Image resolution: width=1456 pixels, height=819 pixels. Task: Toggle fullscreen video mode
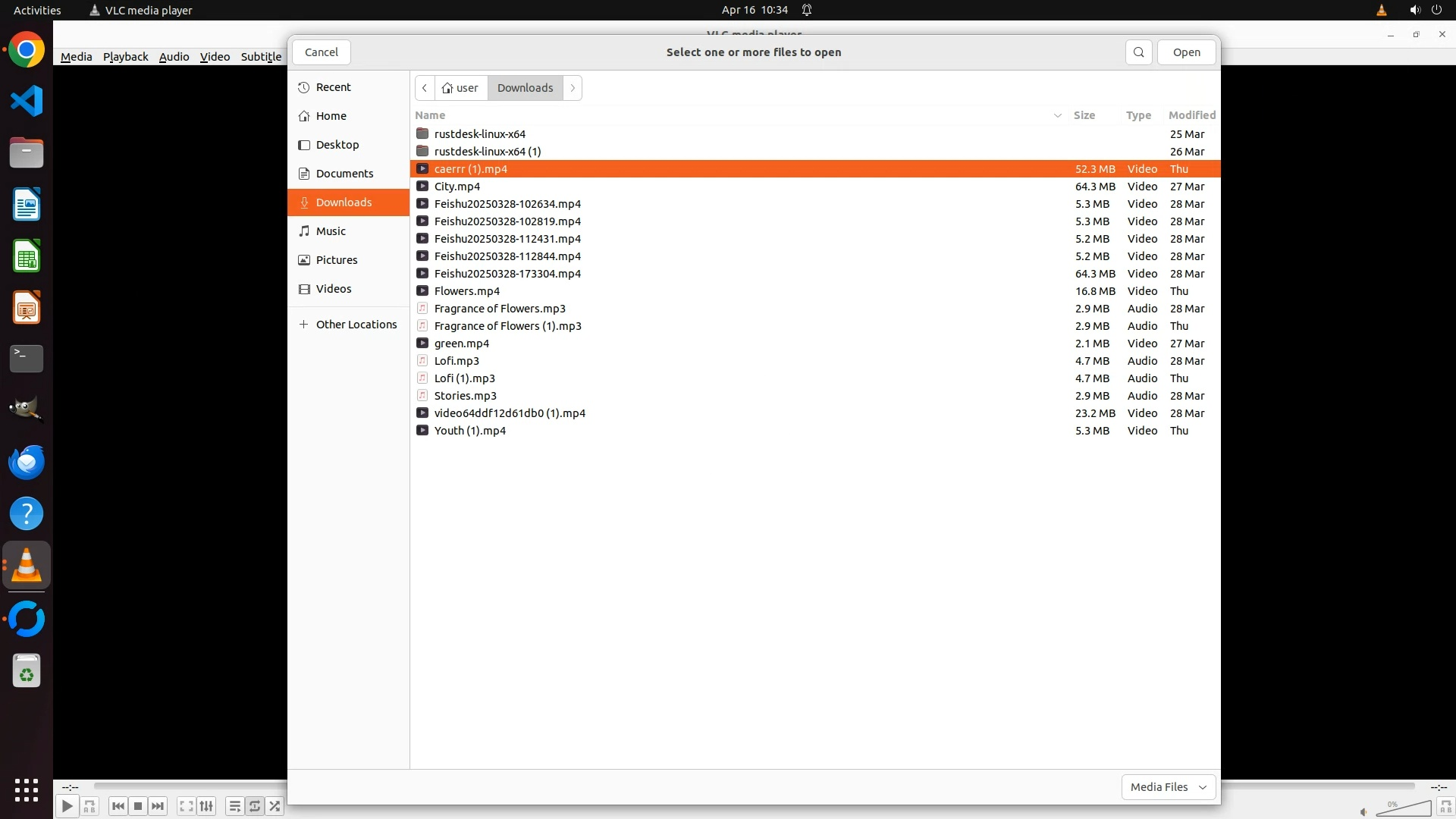(x=186, y=806)
